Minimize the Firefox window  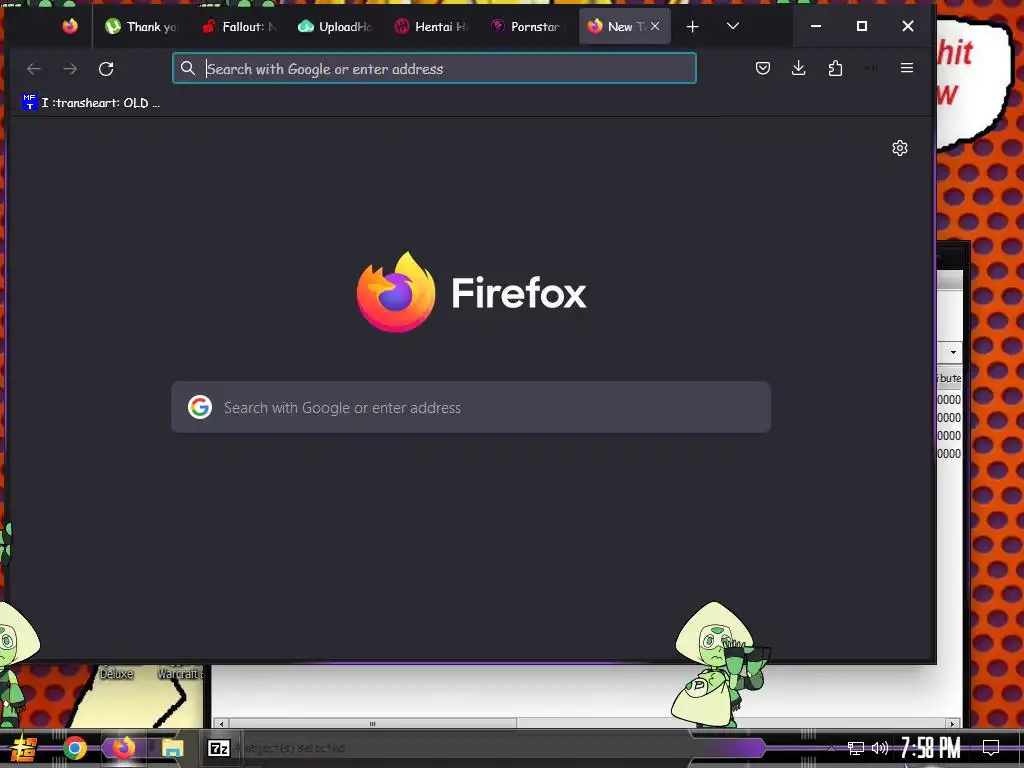816,26
